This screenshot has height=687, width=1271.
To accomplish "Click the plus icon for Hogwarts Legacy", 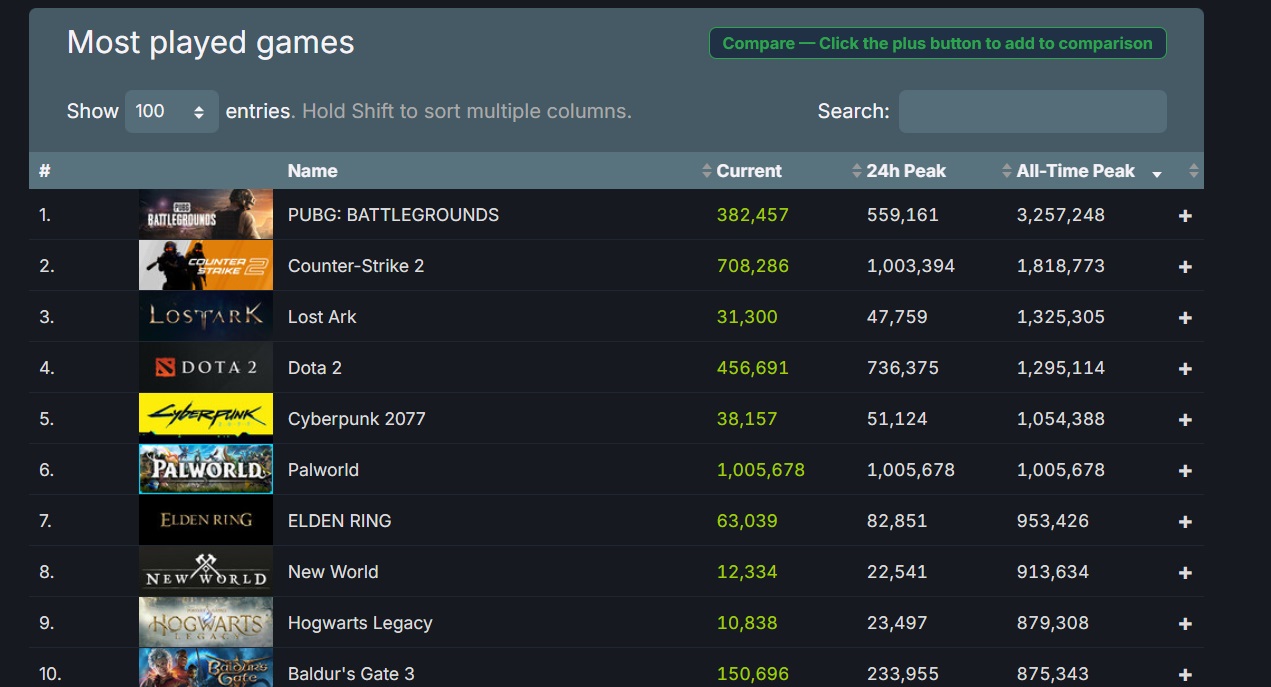I will click(x=1185, y=623).
